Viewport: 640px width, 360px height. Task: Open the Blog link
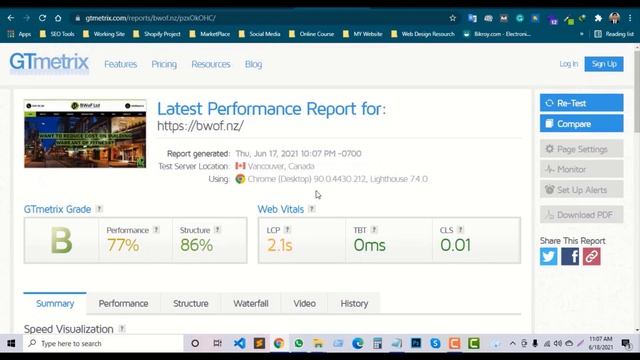[253, 64]
